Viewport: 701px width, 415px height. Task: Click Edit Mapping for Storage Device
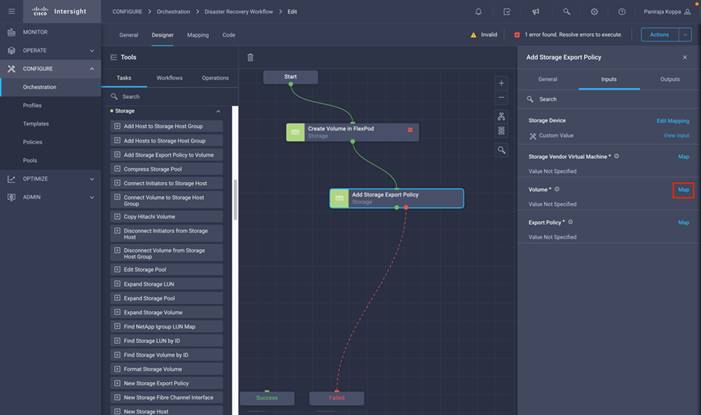(x=672, y=121)
